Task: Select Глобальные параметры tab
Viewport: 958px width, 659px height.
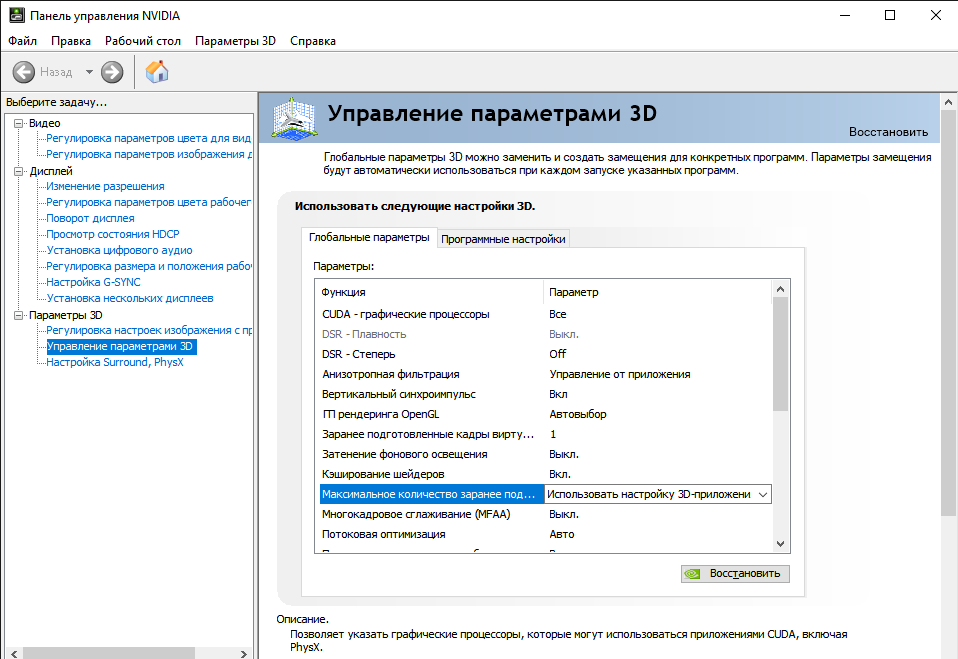Action: [x=369, y=237]
